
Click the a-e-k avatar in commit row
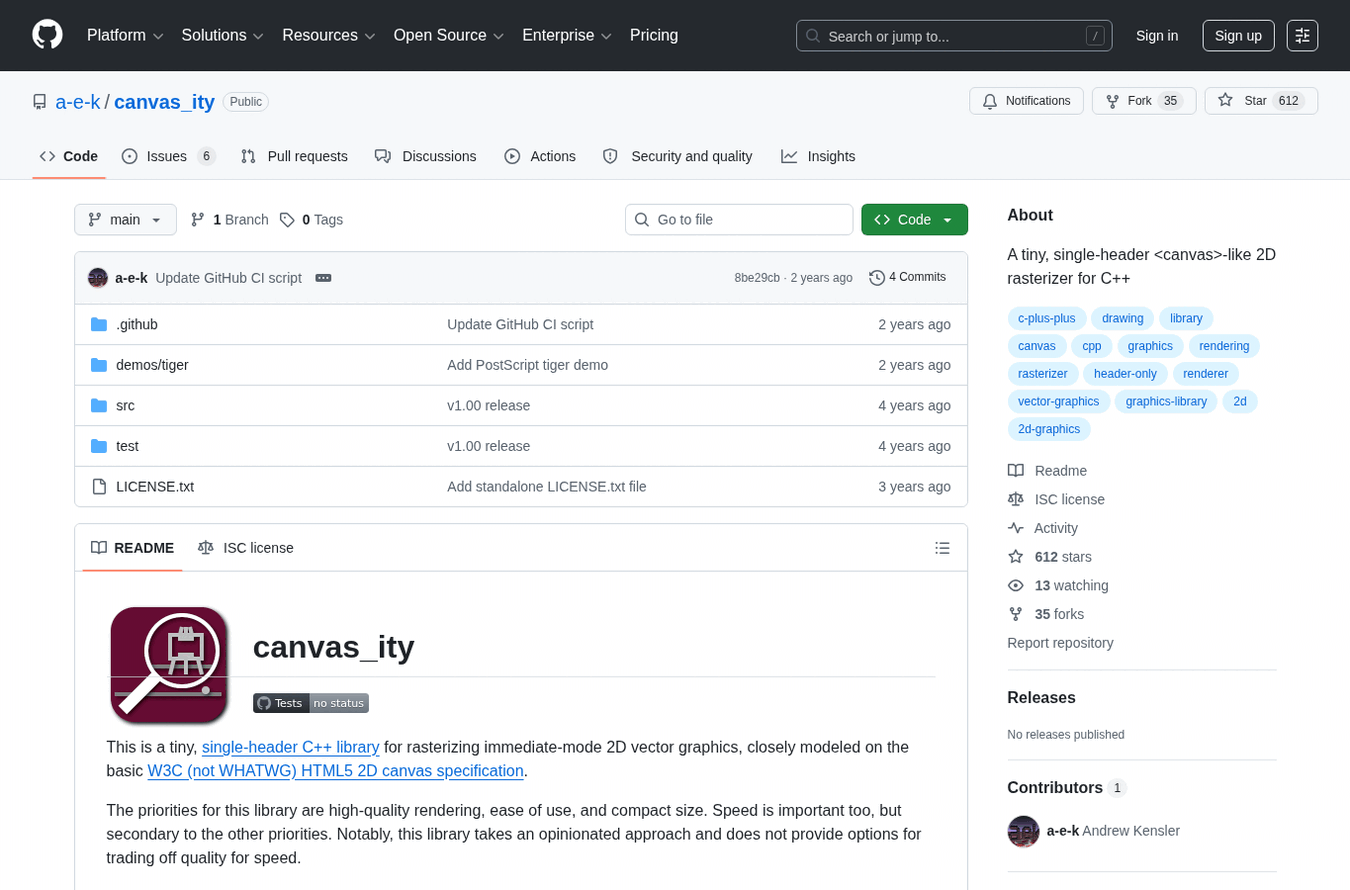click(x=98, y=278)
